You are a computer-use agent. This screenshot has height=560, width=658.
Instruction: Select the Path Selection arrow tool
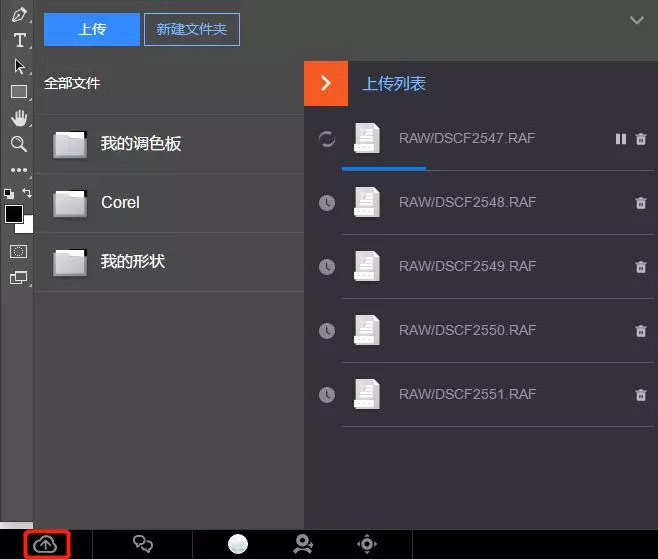(x=19, y=66)
